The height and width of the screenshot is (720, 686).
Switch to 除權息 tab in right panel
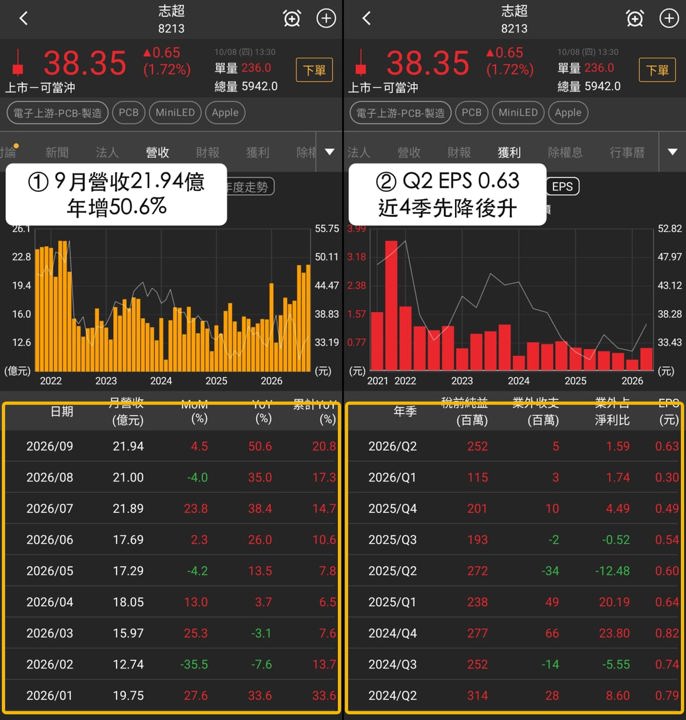click(565, 152)
